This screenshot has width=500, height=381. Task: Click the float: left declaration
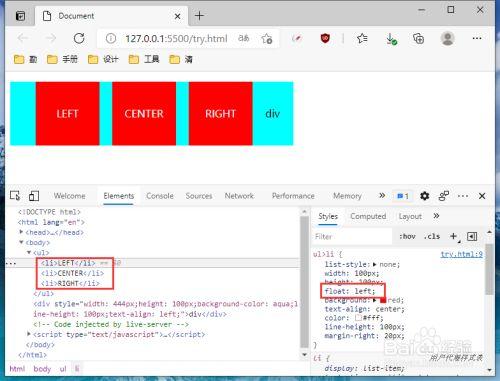(x=350, y=291)
